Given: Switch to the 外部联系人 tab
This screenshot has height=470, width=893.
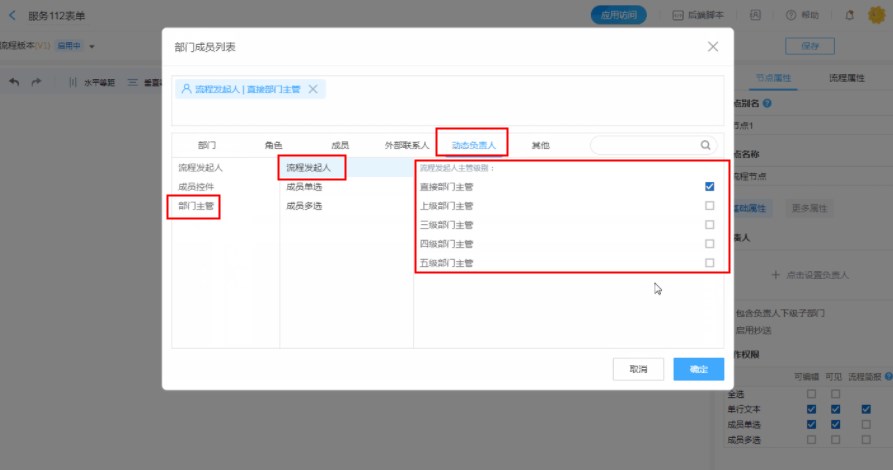Looking at the screenshot, I should point(406,145).
